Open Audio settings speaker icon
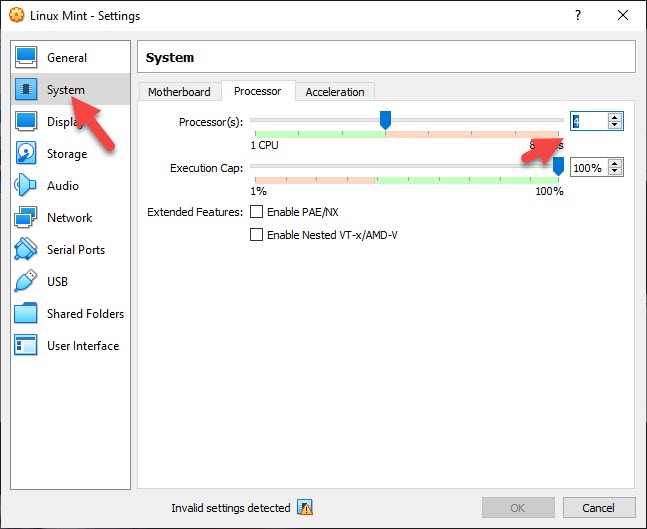 coord(26,186)
